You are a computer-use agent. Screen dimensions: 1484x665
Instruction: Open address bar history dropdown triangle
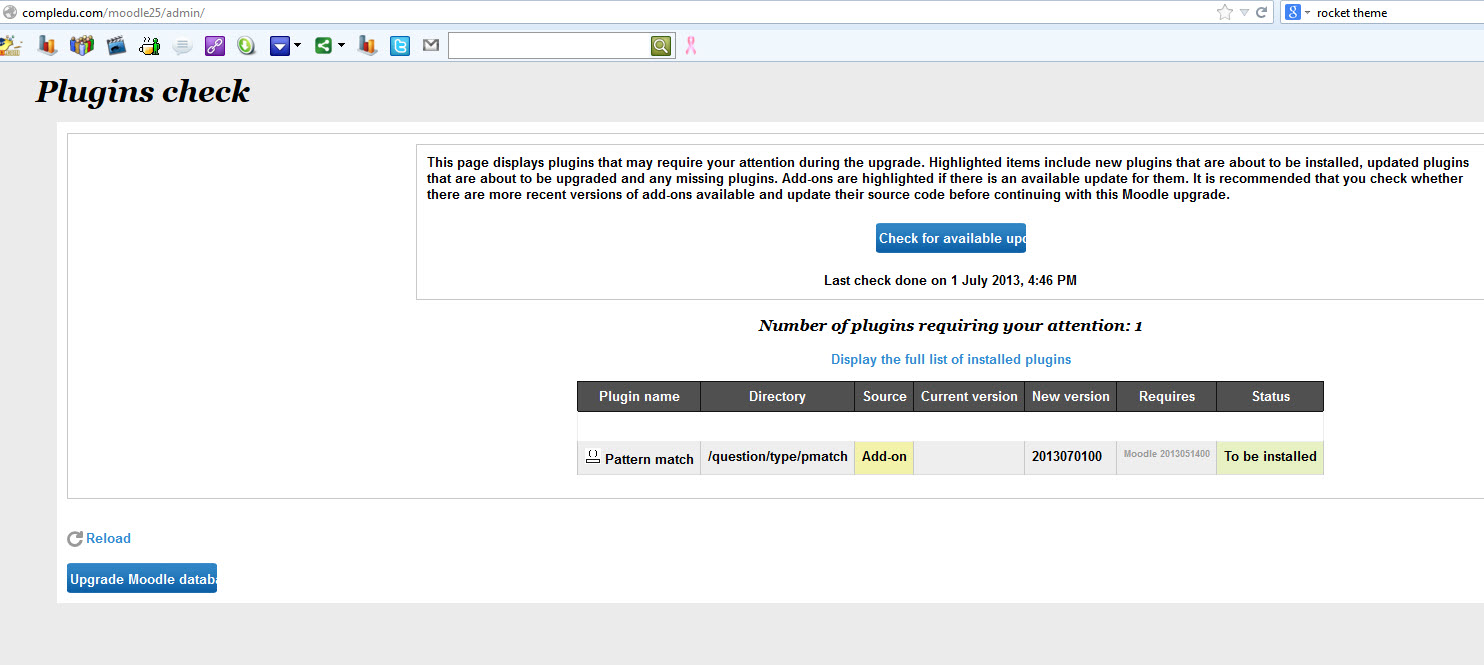[x=1244, y=12]
